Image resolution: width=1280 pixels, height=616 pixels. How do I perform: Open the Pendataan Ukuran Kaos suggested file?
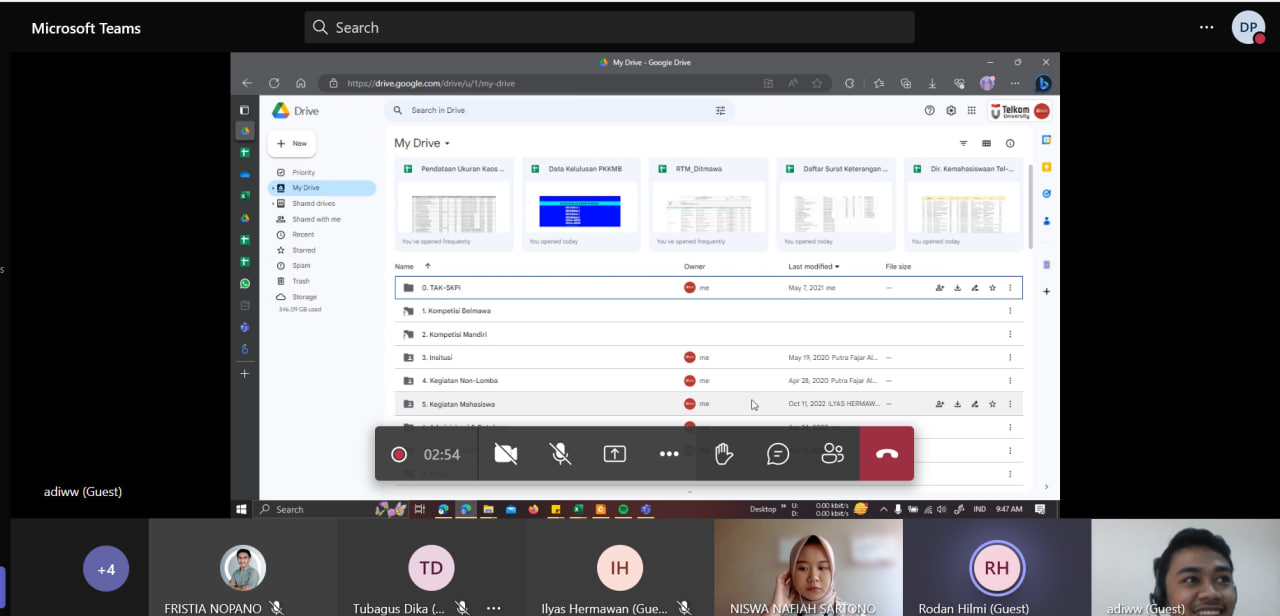454,204
